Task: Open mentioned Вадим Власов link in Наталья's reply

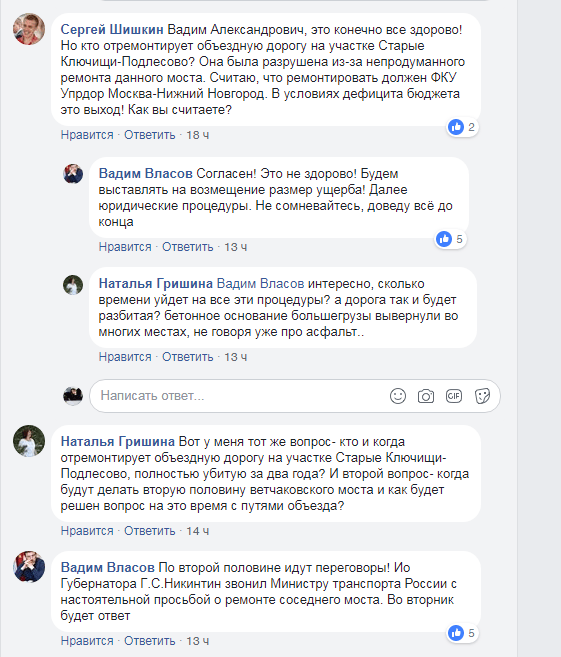Action: [260, 284]
